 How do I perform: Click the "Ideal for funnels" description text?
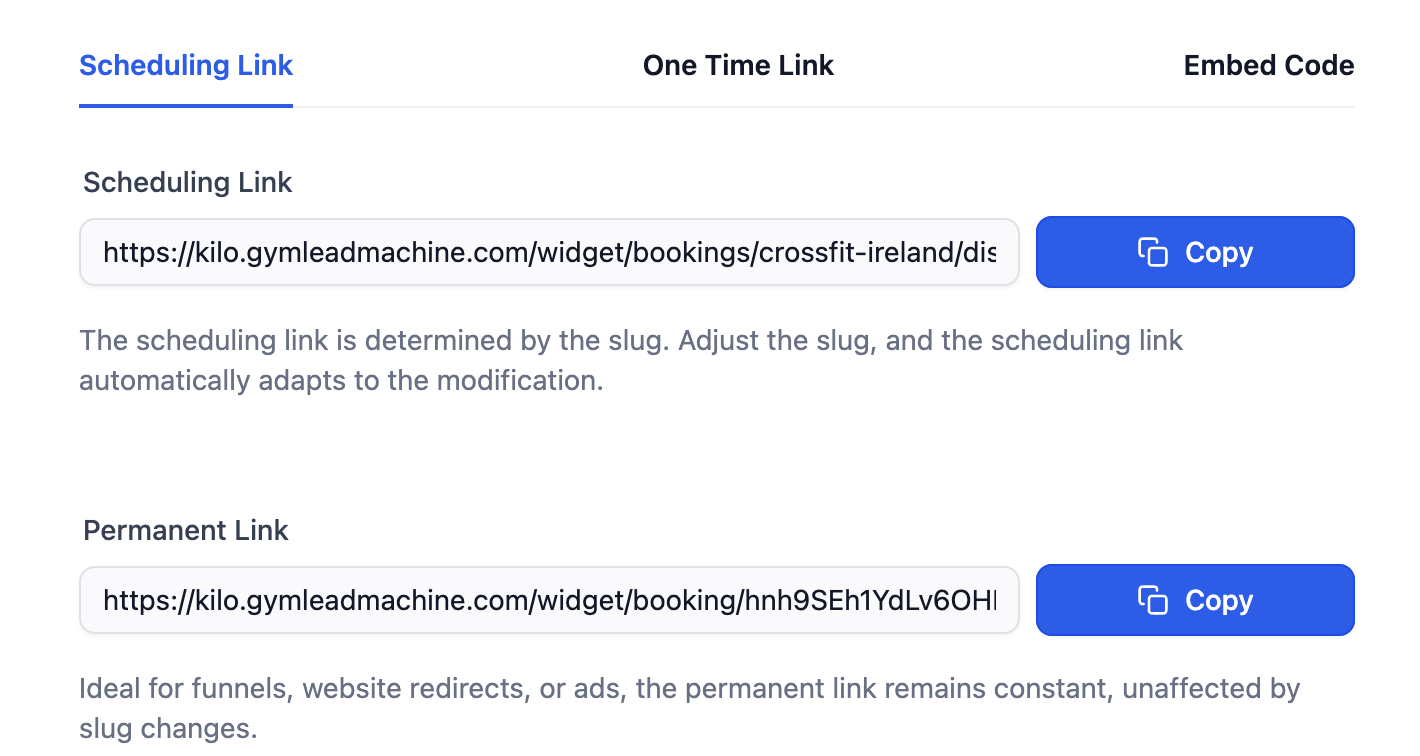pyautogui.click(x=689, y=708)
